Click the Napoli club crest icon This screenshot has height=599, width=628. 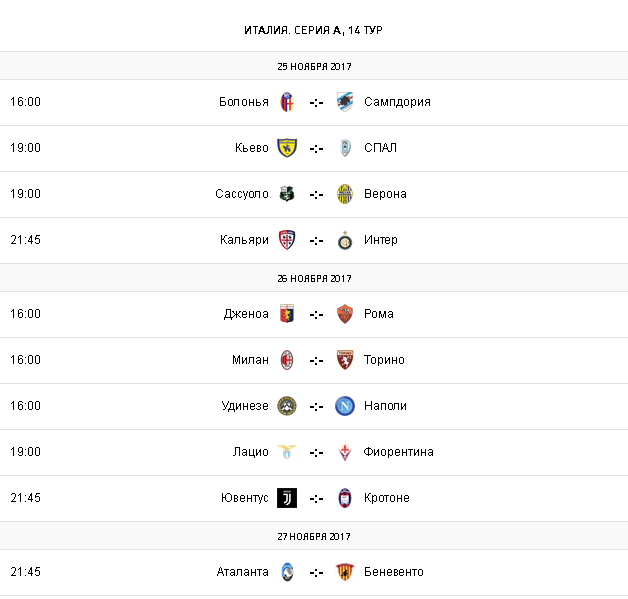click(x=345, y=406)
